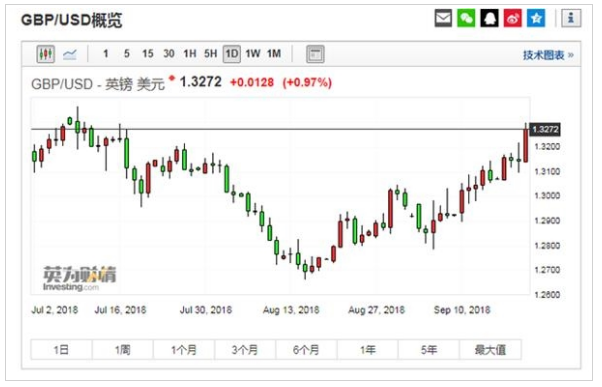The width and height of the screenshot is (602, 387).
Task: Click the GBP/USD概览 heading
Action: [72, 20]
